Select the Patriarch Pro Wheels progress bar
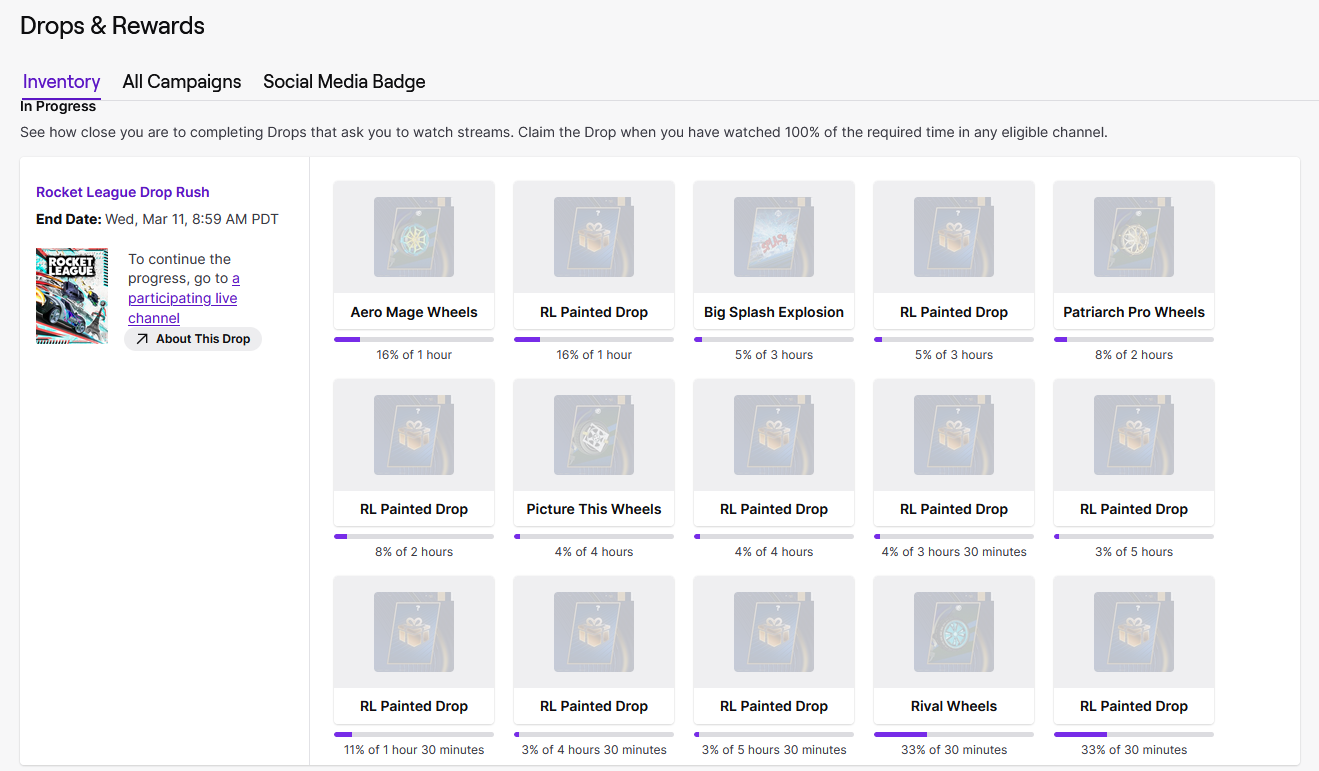Image resolution: width=1319 pixels, height=771 pixels. [x=1134, y=340]
